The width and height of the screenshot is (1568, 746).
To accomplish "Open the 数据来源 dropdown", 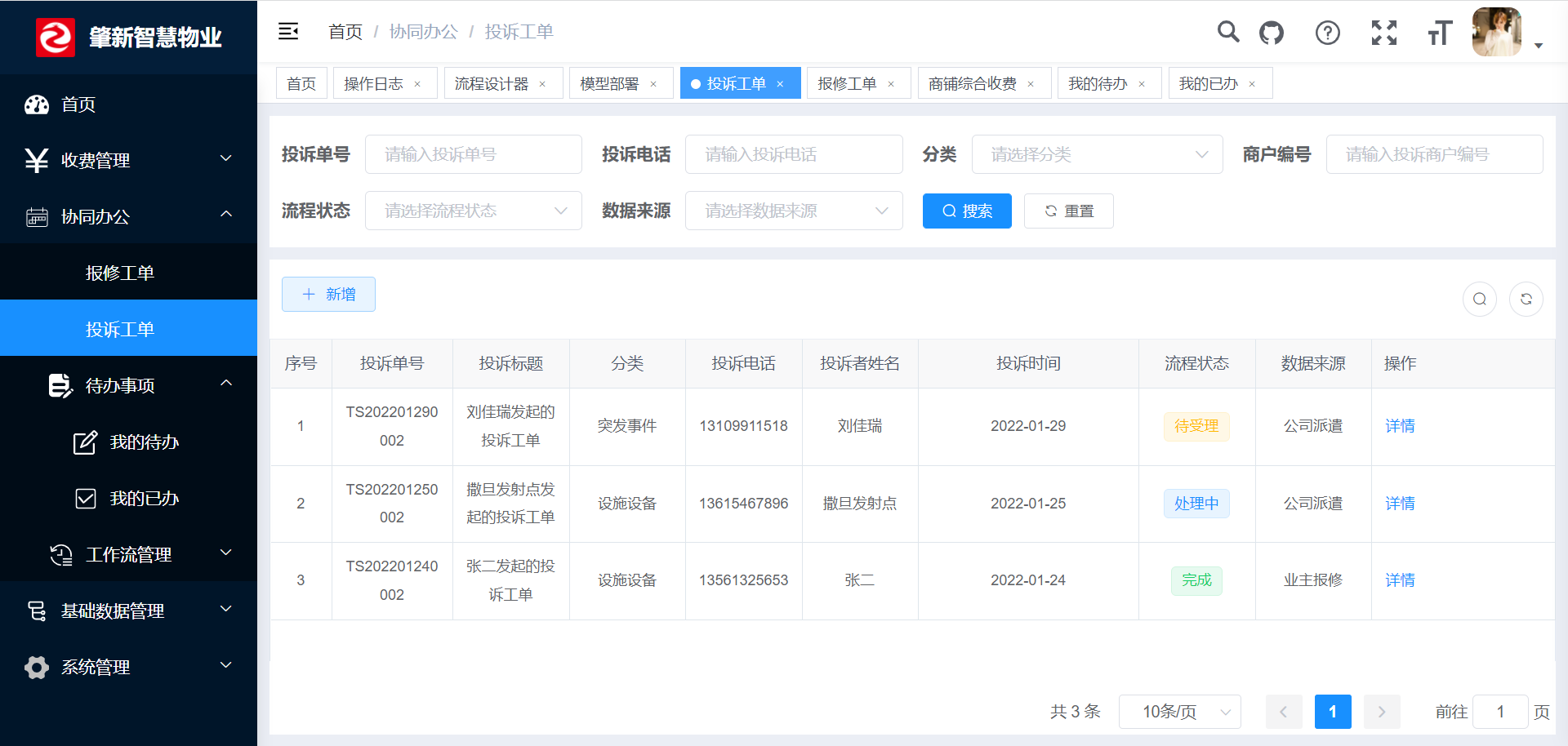I will 794,211.
